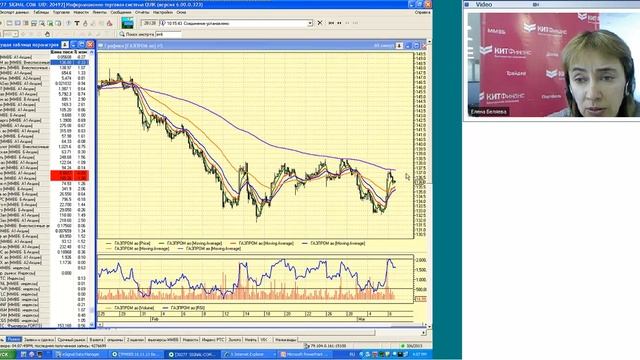
Task: Click the red triangle alert toolbar icon
Action: pyautogui.click(x=109, y=23)
